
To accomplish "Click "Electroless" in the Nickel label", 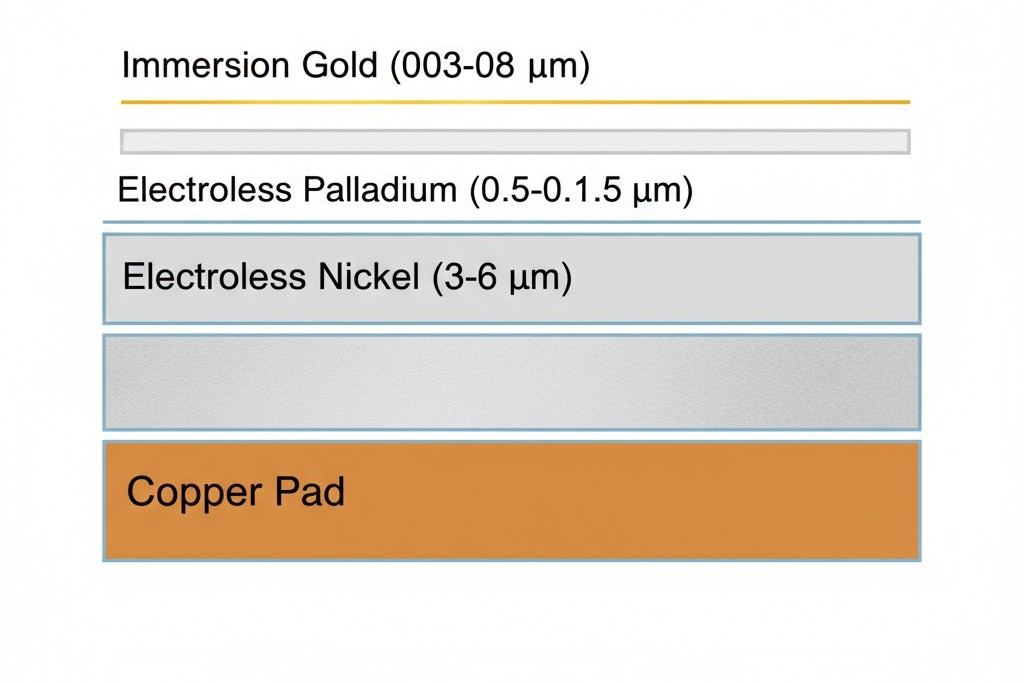I will 208,278.
